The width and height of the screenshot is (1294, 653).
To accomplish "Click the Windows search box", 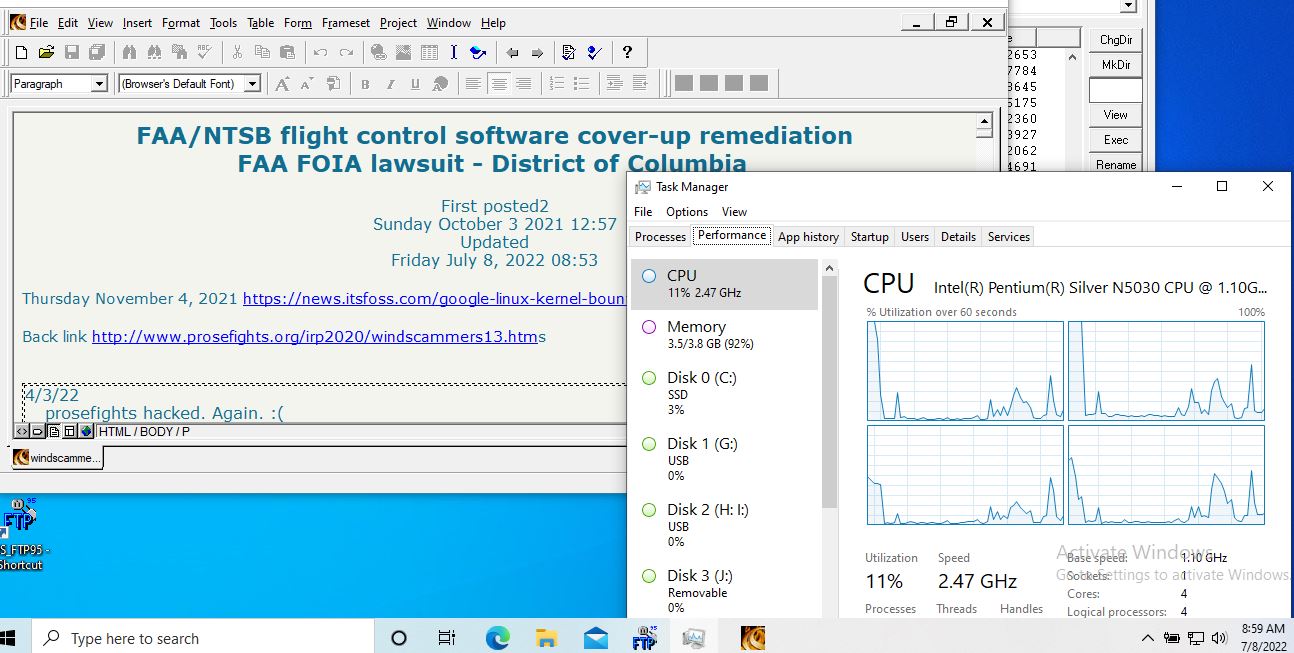I will point(203,638).
